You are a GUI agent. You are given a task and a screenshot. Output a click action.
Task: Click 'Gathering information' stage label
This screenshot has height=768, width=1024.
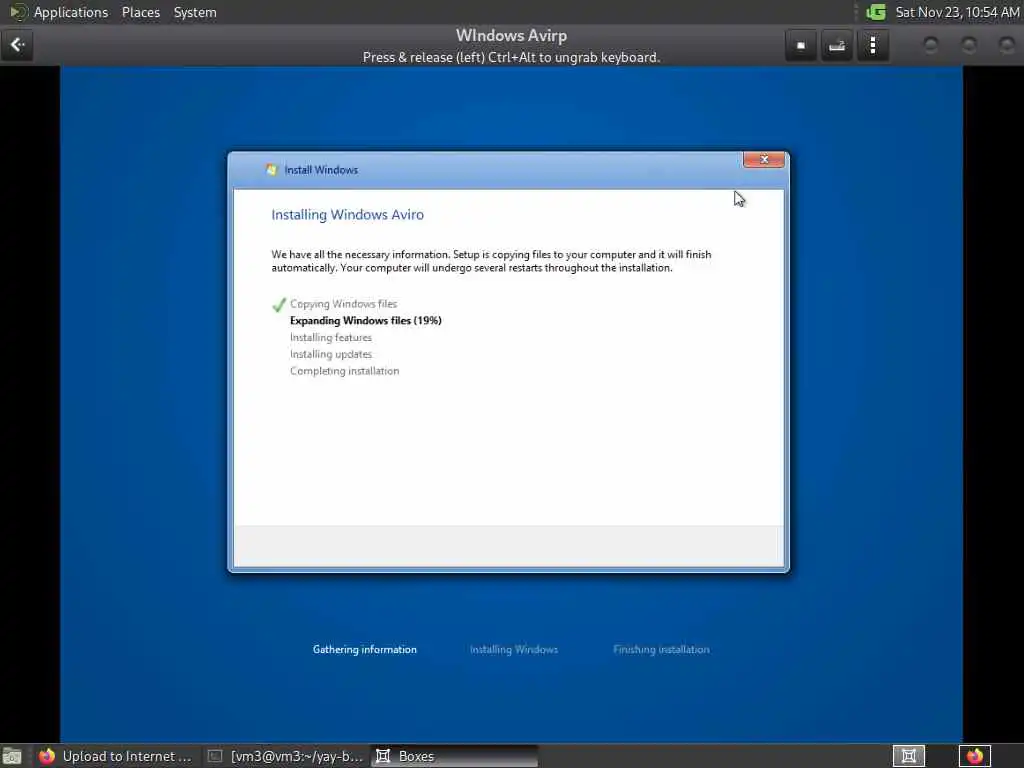pyautogui.click(x=364, y=649)
